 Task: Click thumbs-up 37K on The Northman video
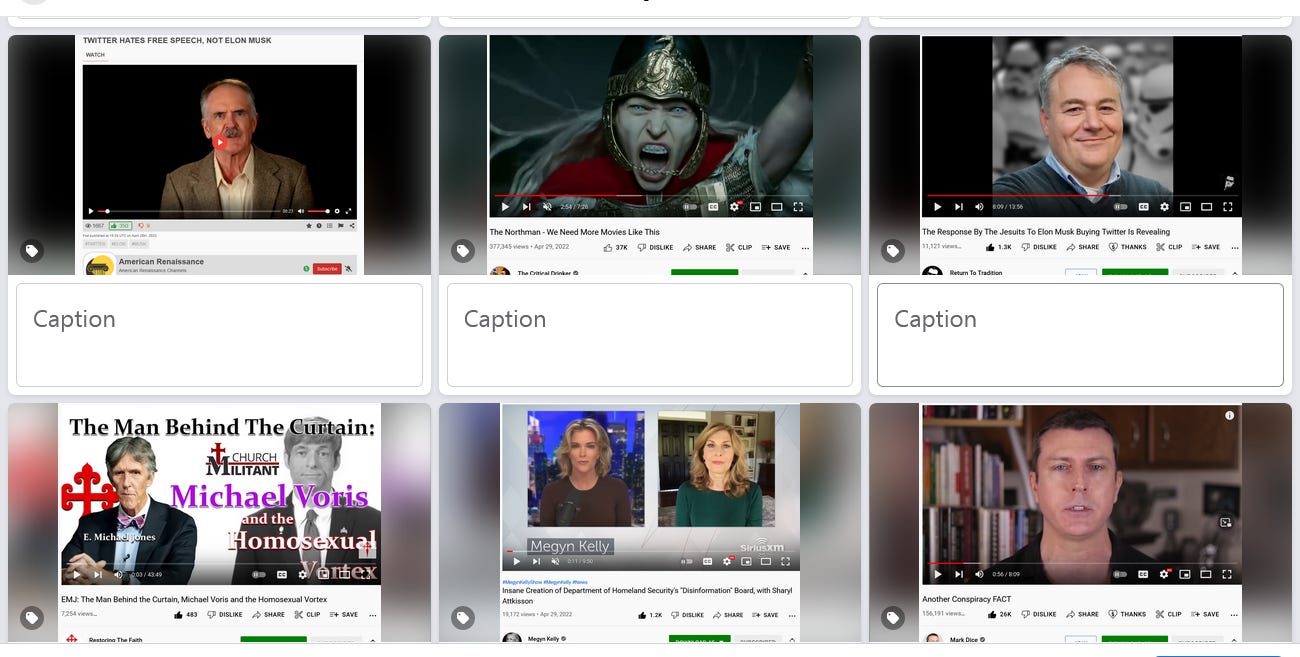pyautogui.click(x=616, y=247)
